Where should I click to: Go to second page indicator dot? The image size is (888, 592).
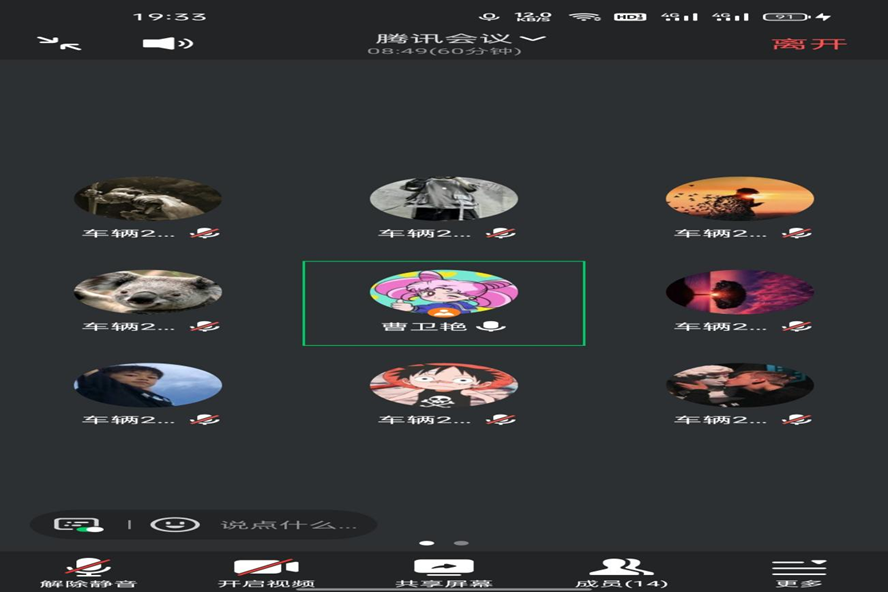(x=461, y=543)
